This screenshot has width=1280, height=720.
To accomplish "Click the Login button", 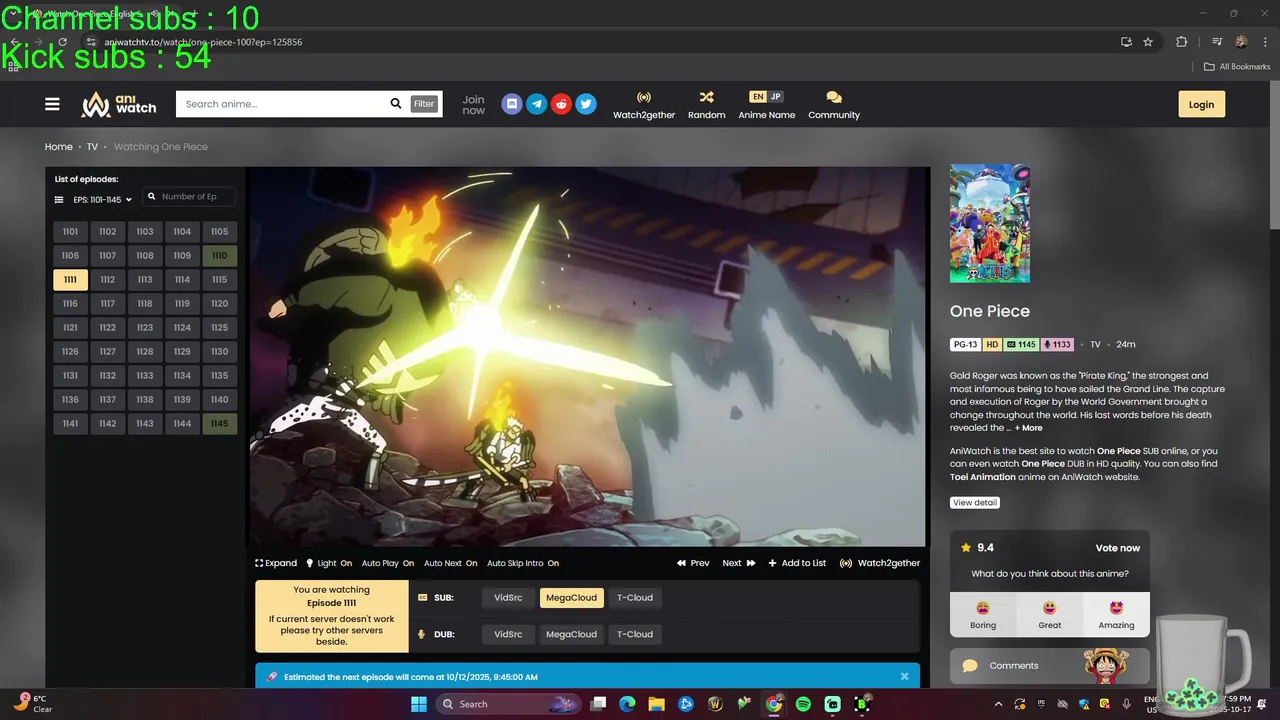I will (x=1201, y=104).
